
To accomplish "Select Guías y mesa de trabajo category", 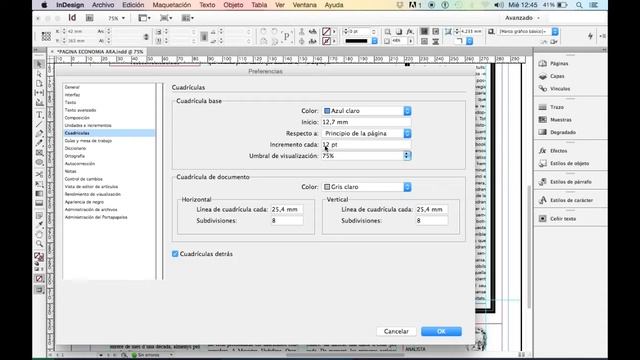I will [x=88, y=141].
